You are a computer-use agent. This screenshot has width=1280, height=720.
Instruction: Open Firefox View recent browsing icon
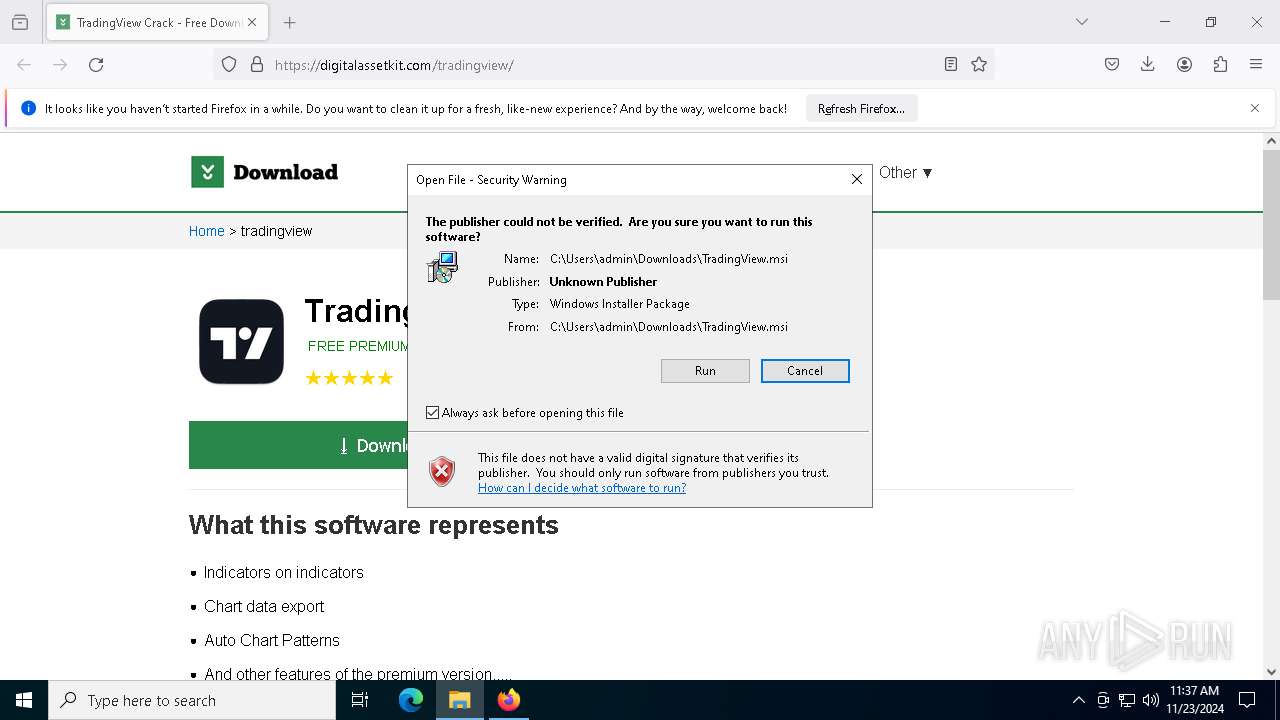tap(20, 22)
